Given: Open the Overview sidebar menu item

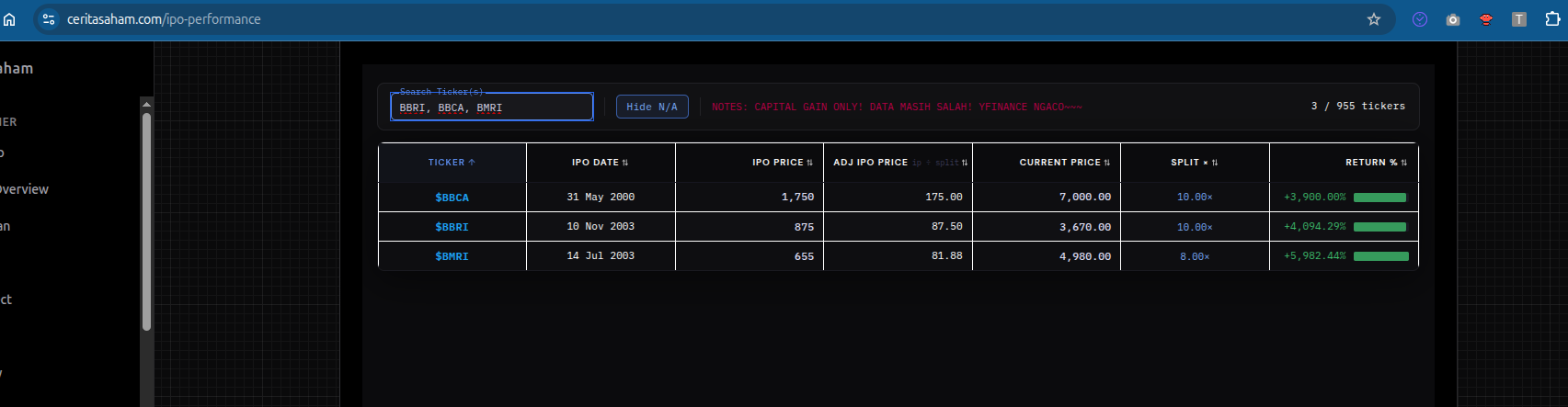Looking at the screenshot, I should coord(25,189).
